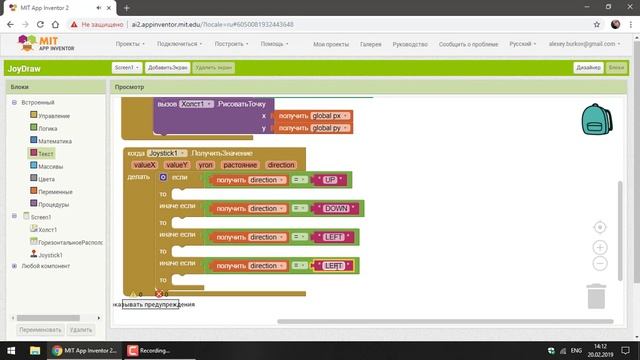This screenshot has height=360, width=640.
Task: Click the workspace trash can
Action: coord(596,296)
